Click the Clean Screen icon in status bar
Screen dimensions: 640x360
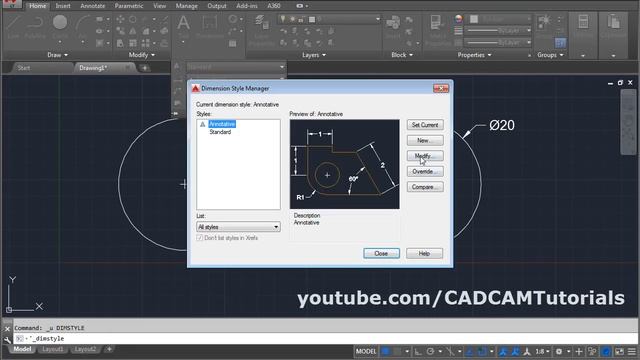619,351
